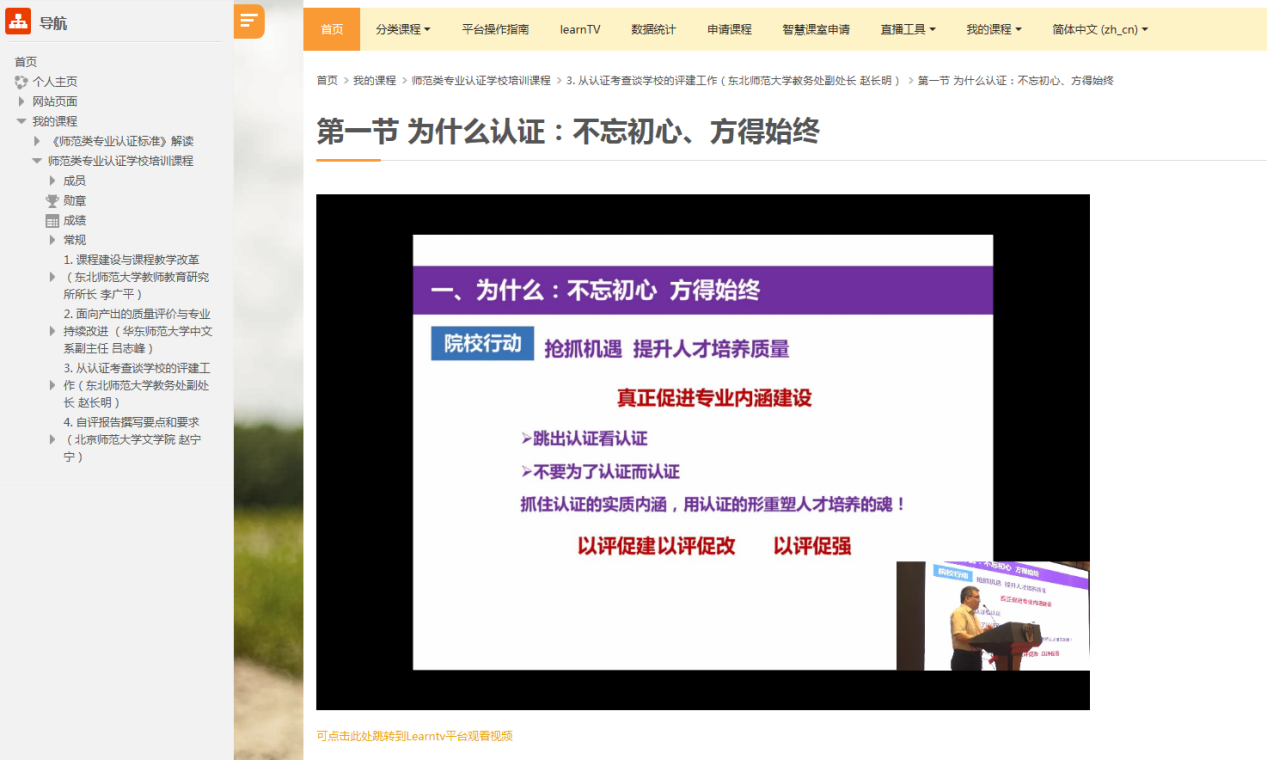This screenshot has width=1267, height=760.
Task: Click the lecture video player area
Action: (702, 451)
